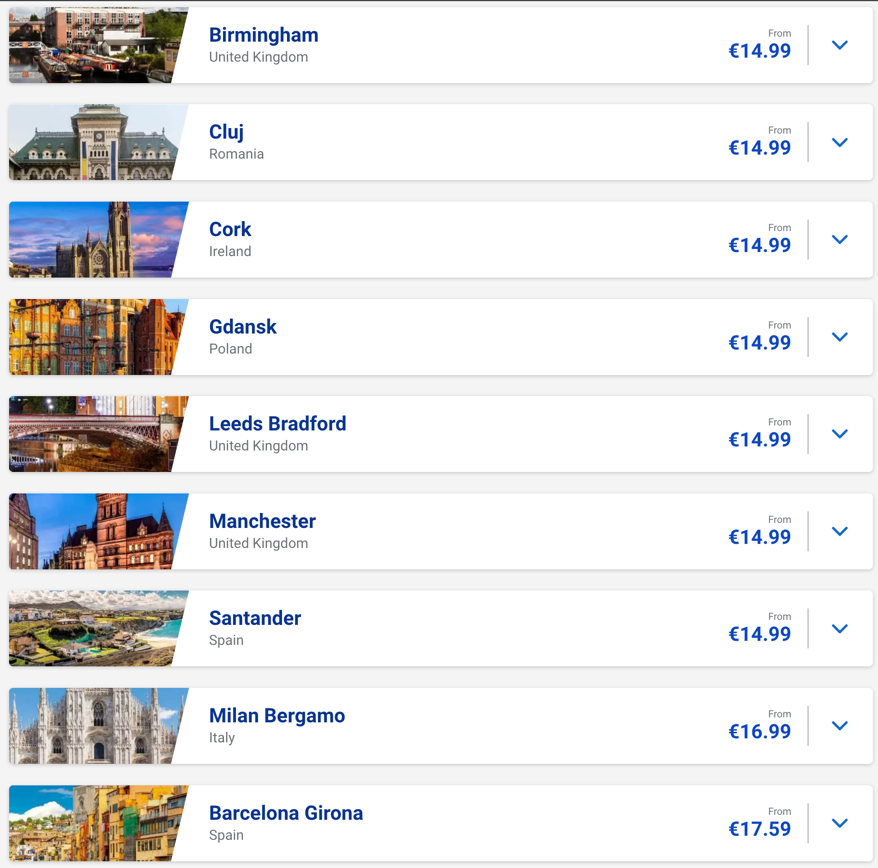Expand the Birmingham destination chevron

point(840,45)
